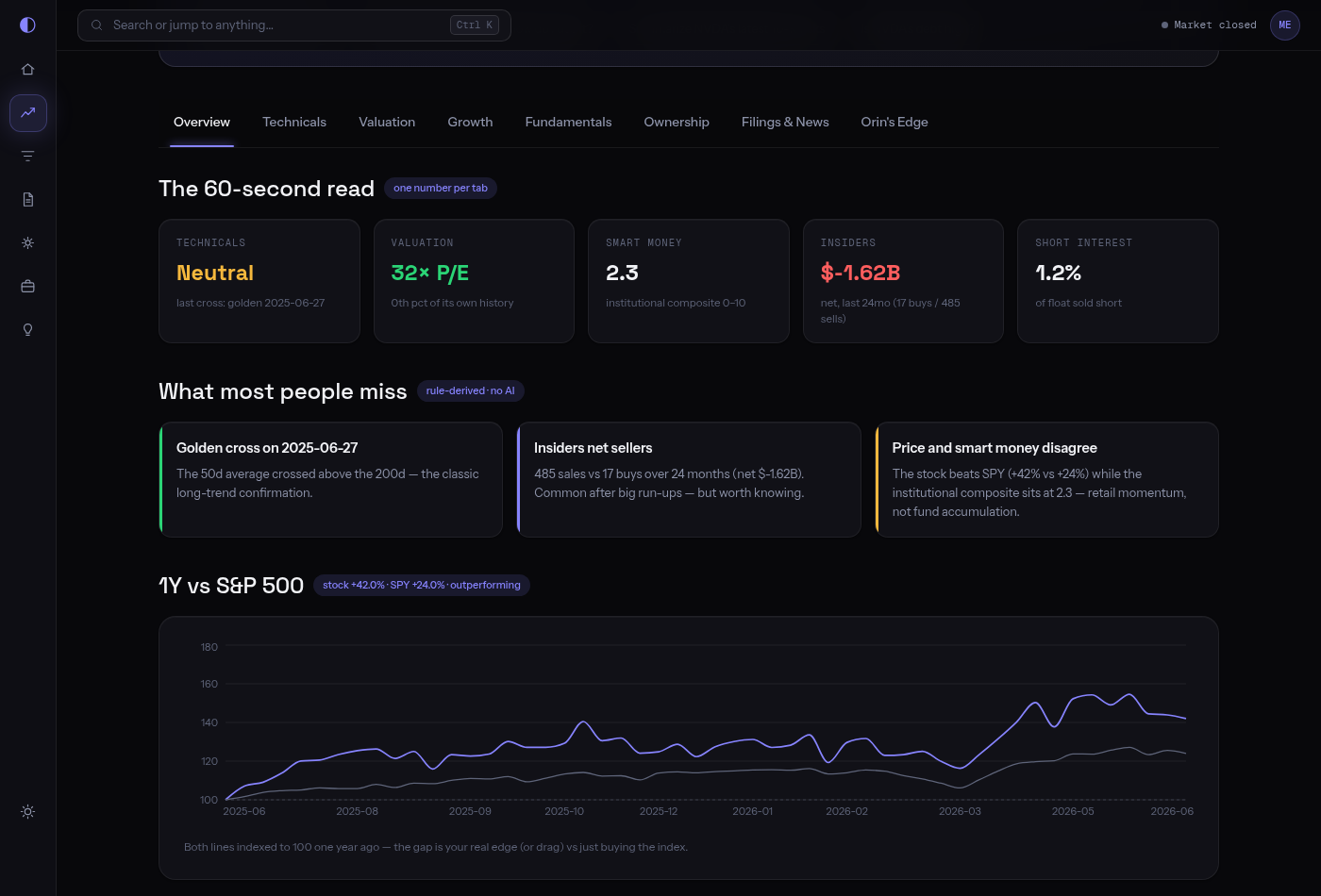Open the document reports sidebar icon

point(27,199)
